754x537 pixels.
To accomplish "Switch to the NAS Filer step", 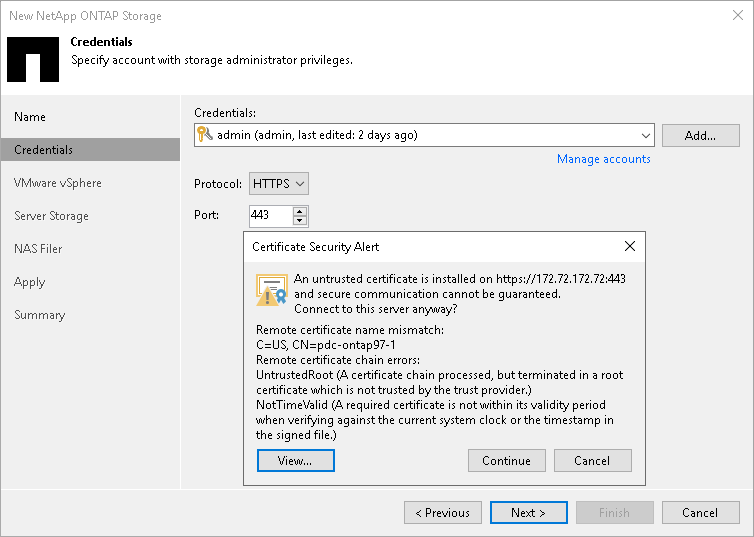I will coord(38,249).
